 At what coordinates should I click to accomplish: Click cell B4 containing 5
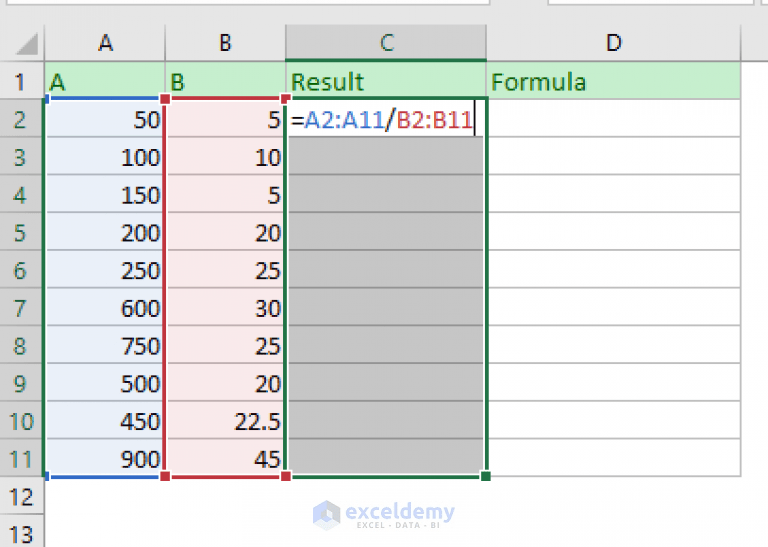tap(225, 194)
